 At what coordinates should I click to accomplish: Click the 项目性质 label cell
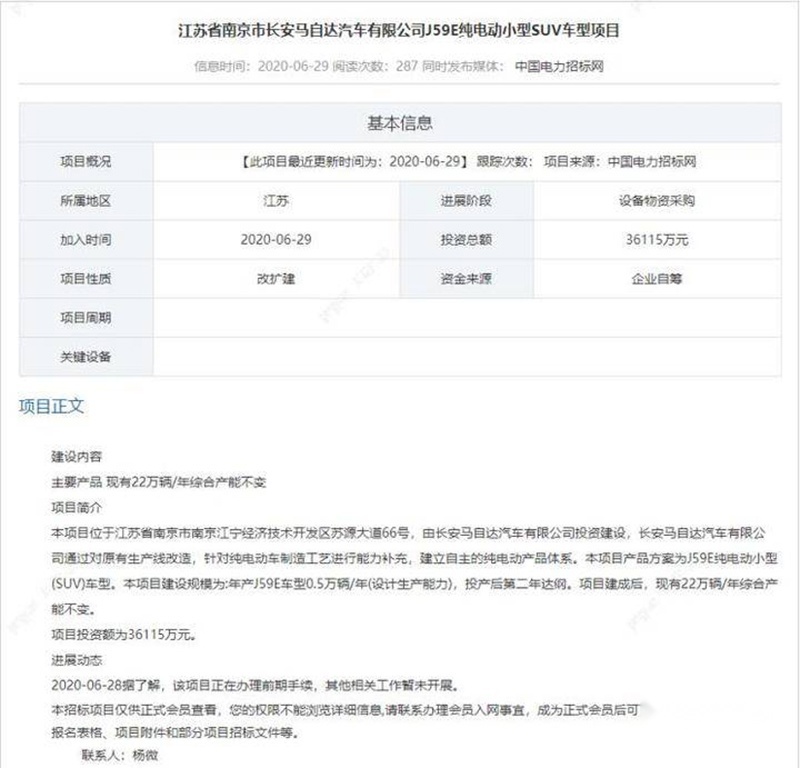[x=86, y=279]
